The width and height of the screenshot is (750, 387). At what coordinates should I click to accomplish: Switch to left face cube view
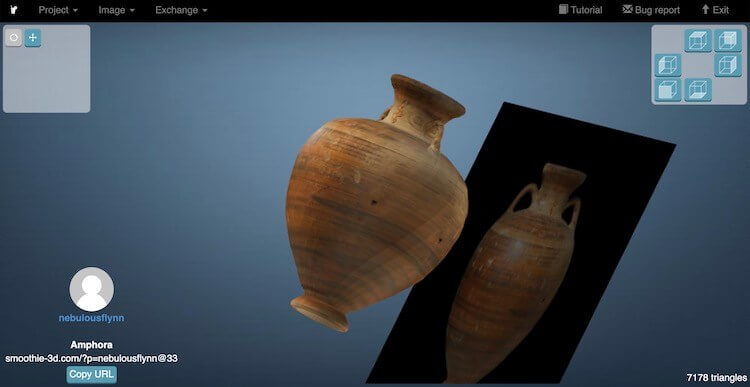[668, 65]
